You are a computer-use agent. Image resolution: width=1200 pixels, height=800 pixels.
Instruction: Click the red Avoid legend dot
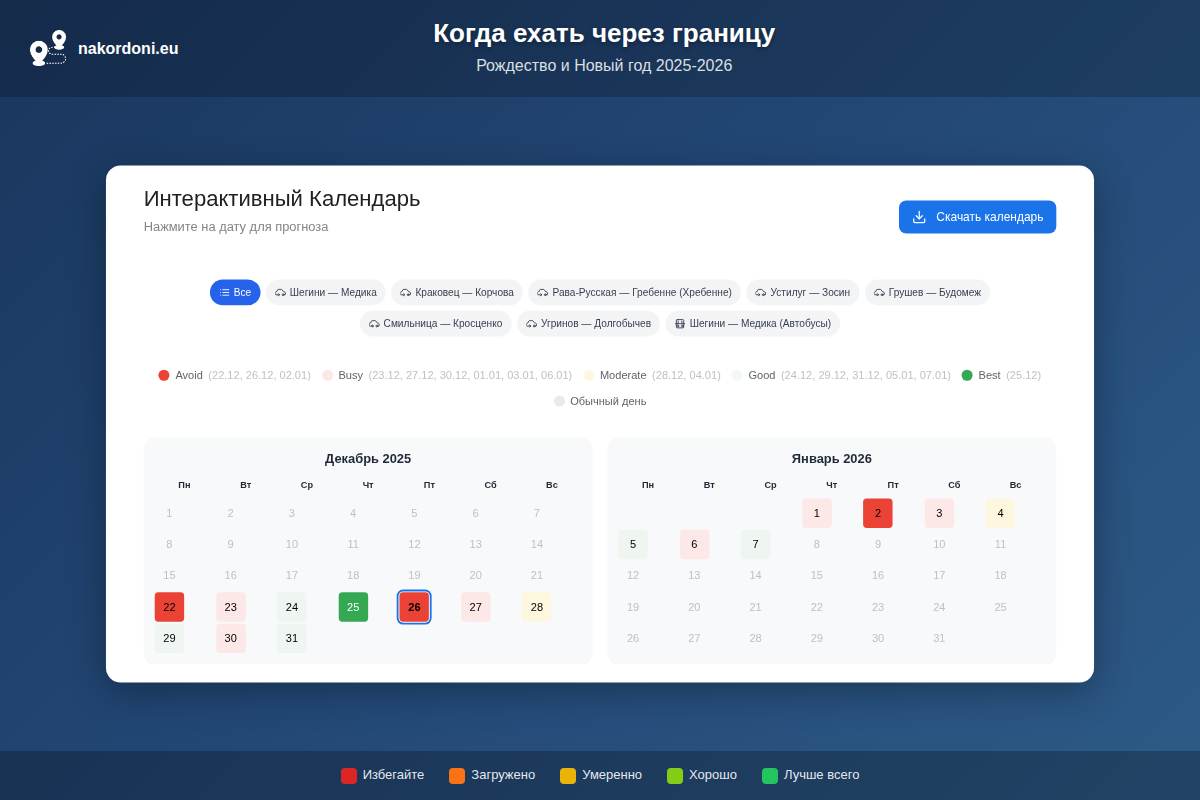pyautogui.click(x=164, y=375)
